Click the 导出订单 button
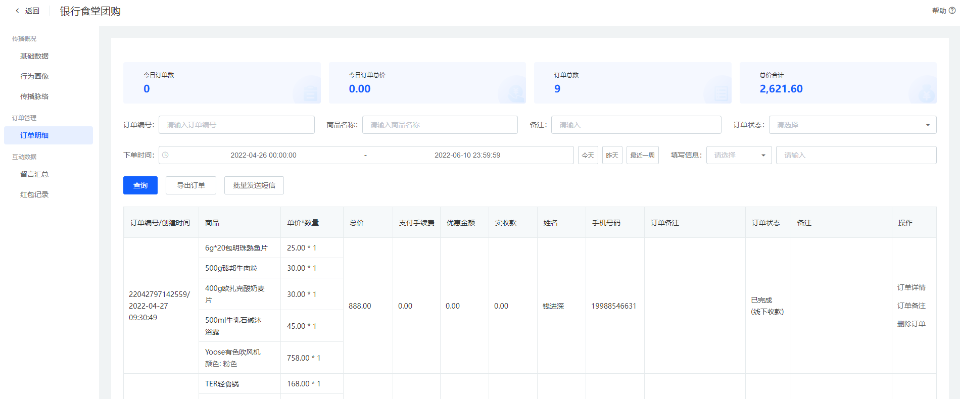Image resolution: width=960 pixels, height=399 pixels. coord(190,185)
